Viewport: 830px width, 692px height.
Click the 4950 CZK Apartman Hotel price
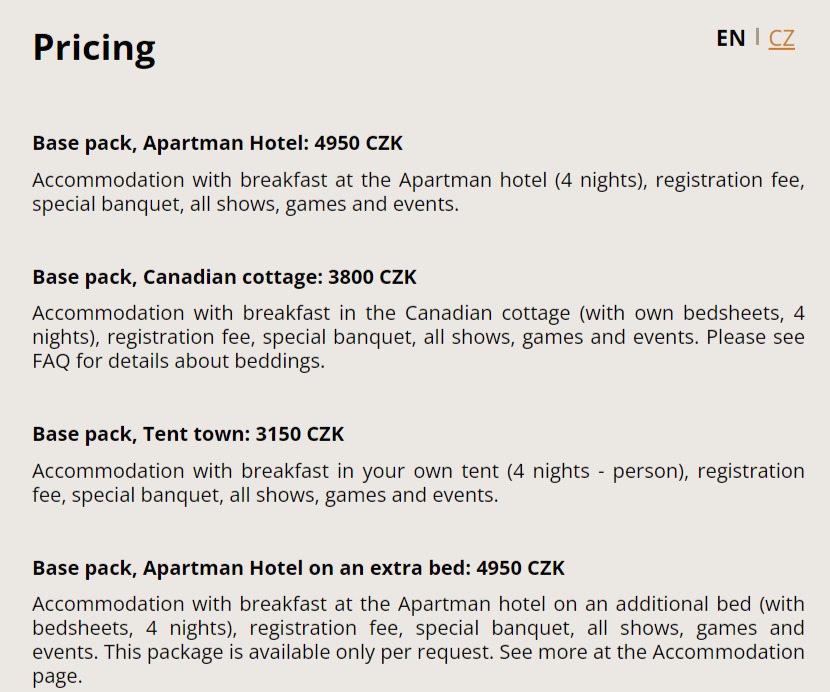point(358,143)
